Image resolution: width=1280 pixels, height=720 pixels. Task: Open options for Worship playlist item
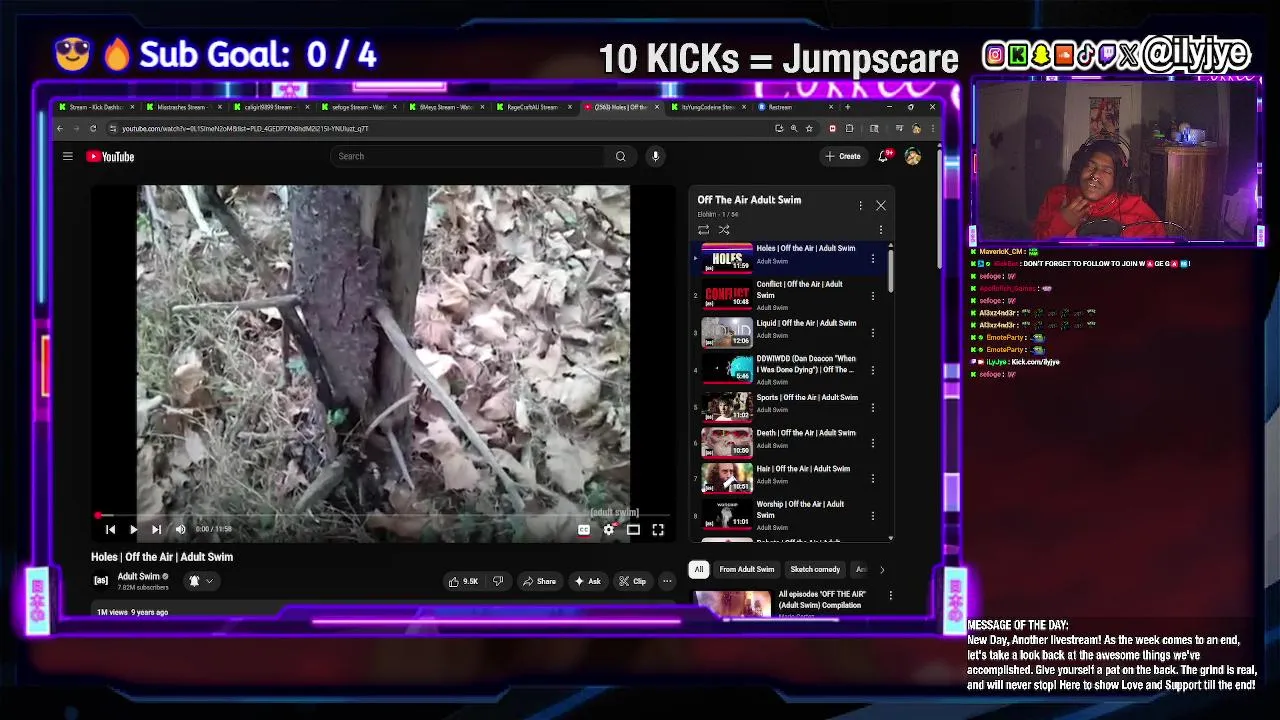pos(873,516)
